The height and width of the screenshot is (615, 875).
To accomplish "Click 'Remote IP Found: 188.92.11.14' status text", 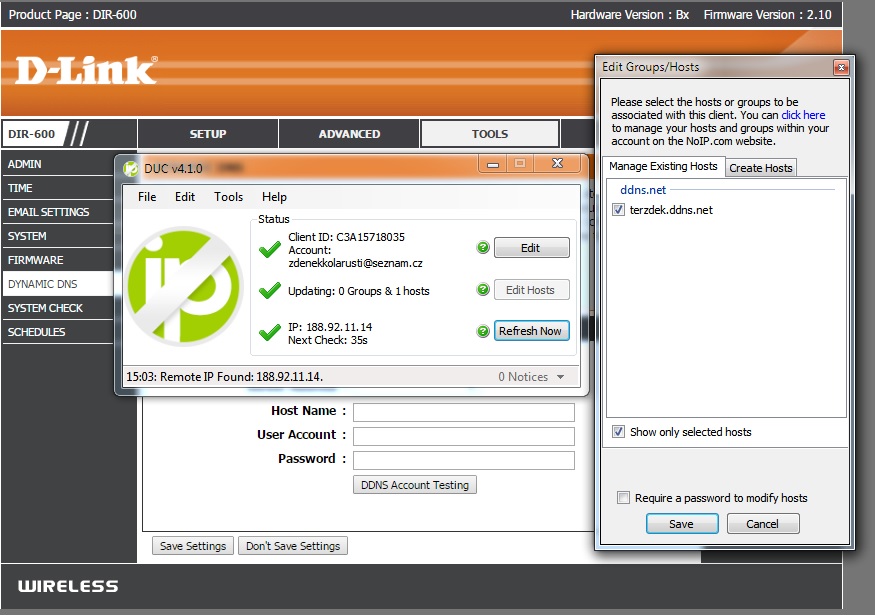I will pyautogui.click(x=241, y=377).
